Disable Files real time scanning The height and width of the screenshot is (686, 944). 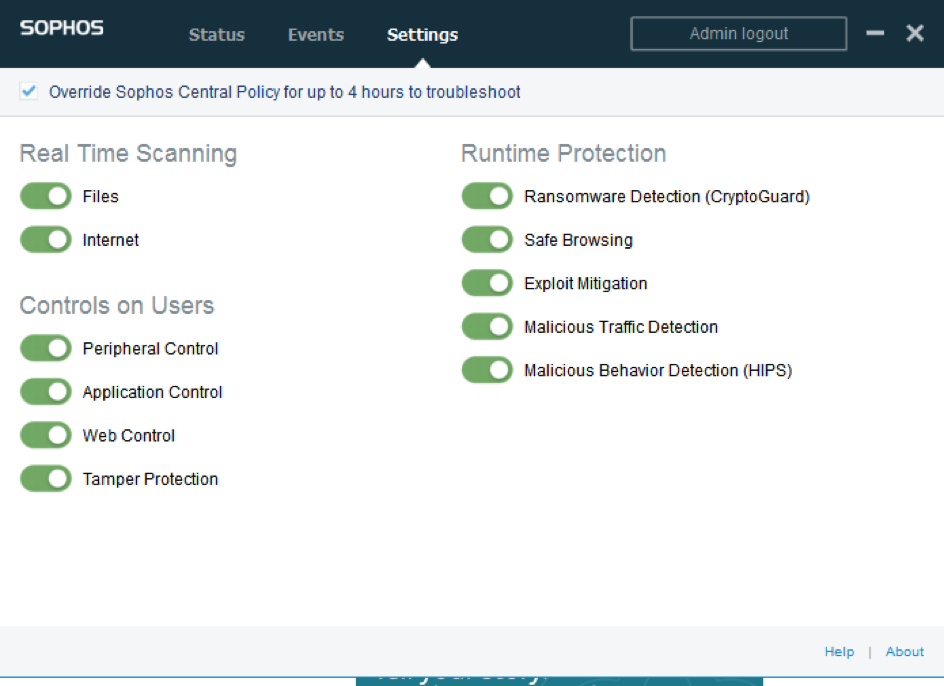click(x=46, y=197)
